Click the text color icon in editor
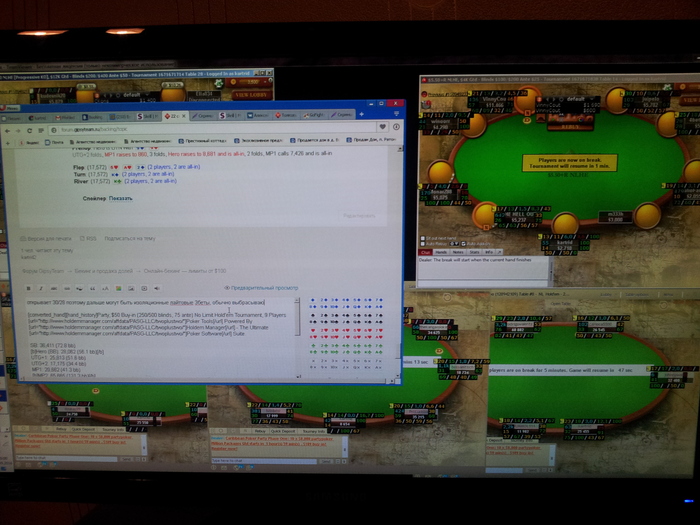This screenshot has width=700, height=525. tap(118, 288)
